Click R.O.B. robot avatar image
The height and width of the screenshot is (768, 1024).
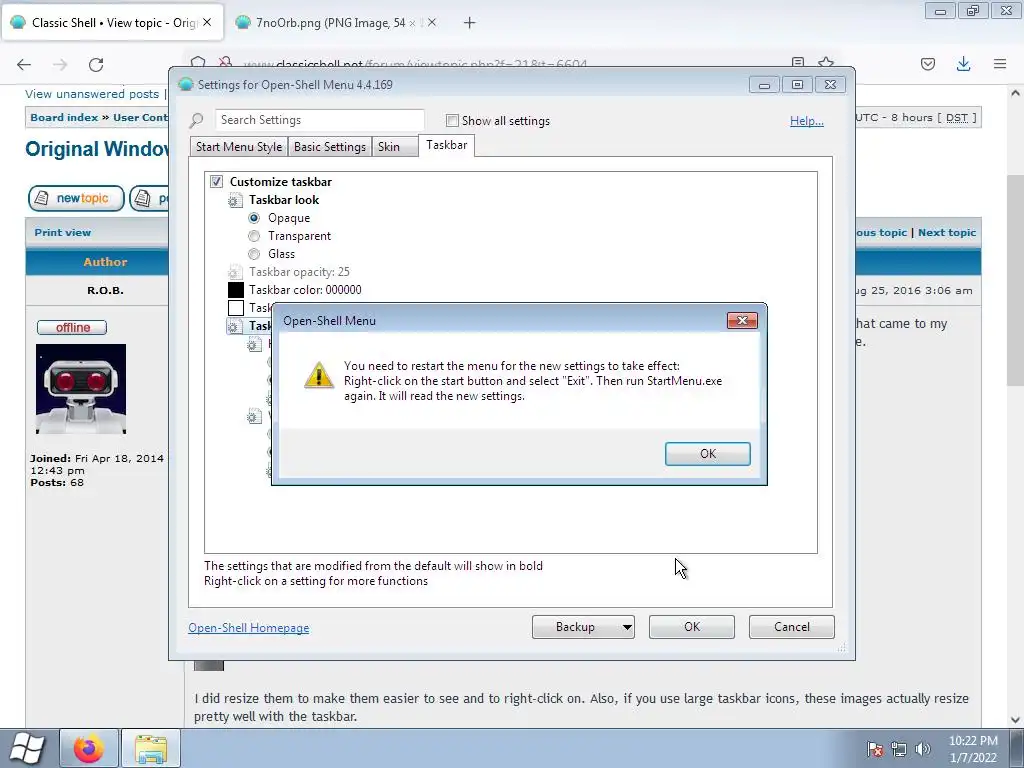click(x=81, y=389)
